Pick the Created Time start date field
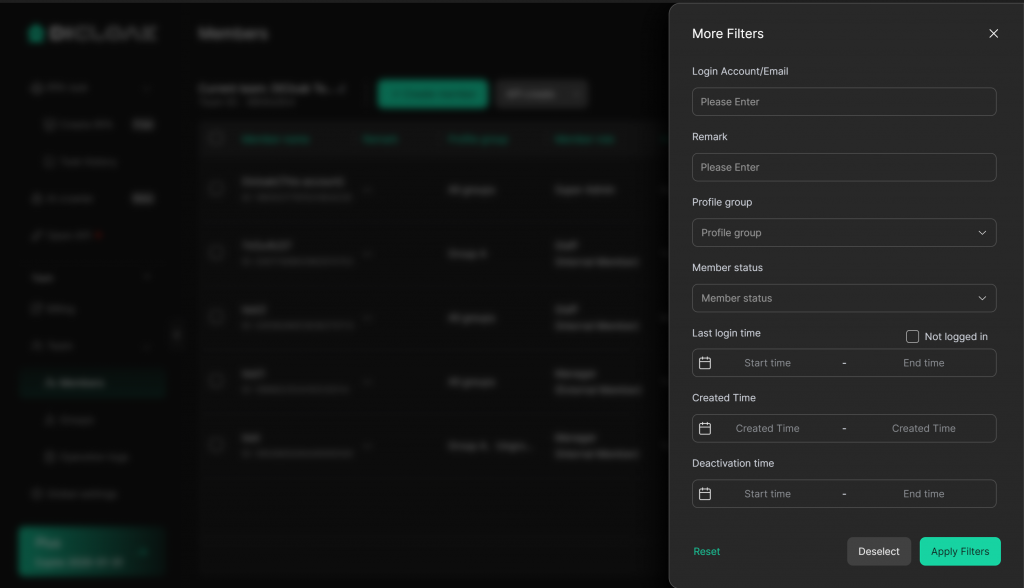The image size is (1024, 588). point(767,428)
